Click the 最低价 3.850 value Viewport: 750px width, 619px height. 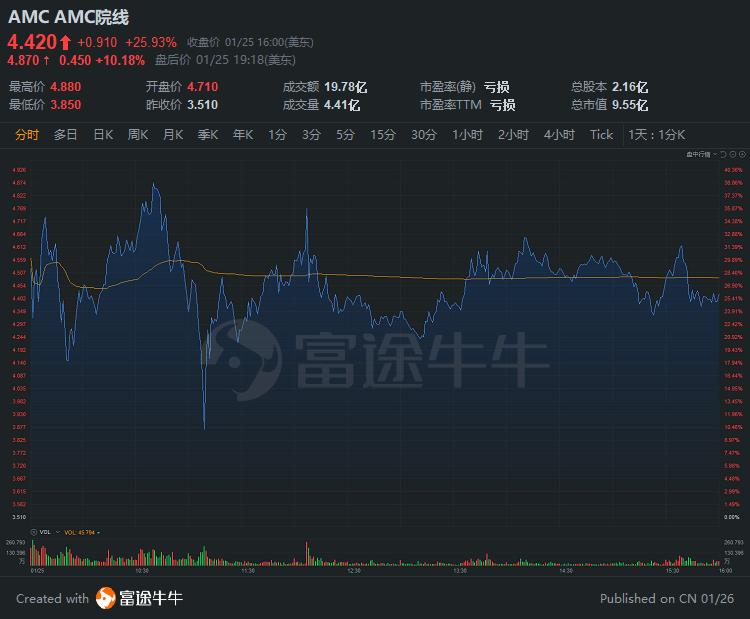coord(66,105)
